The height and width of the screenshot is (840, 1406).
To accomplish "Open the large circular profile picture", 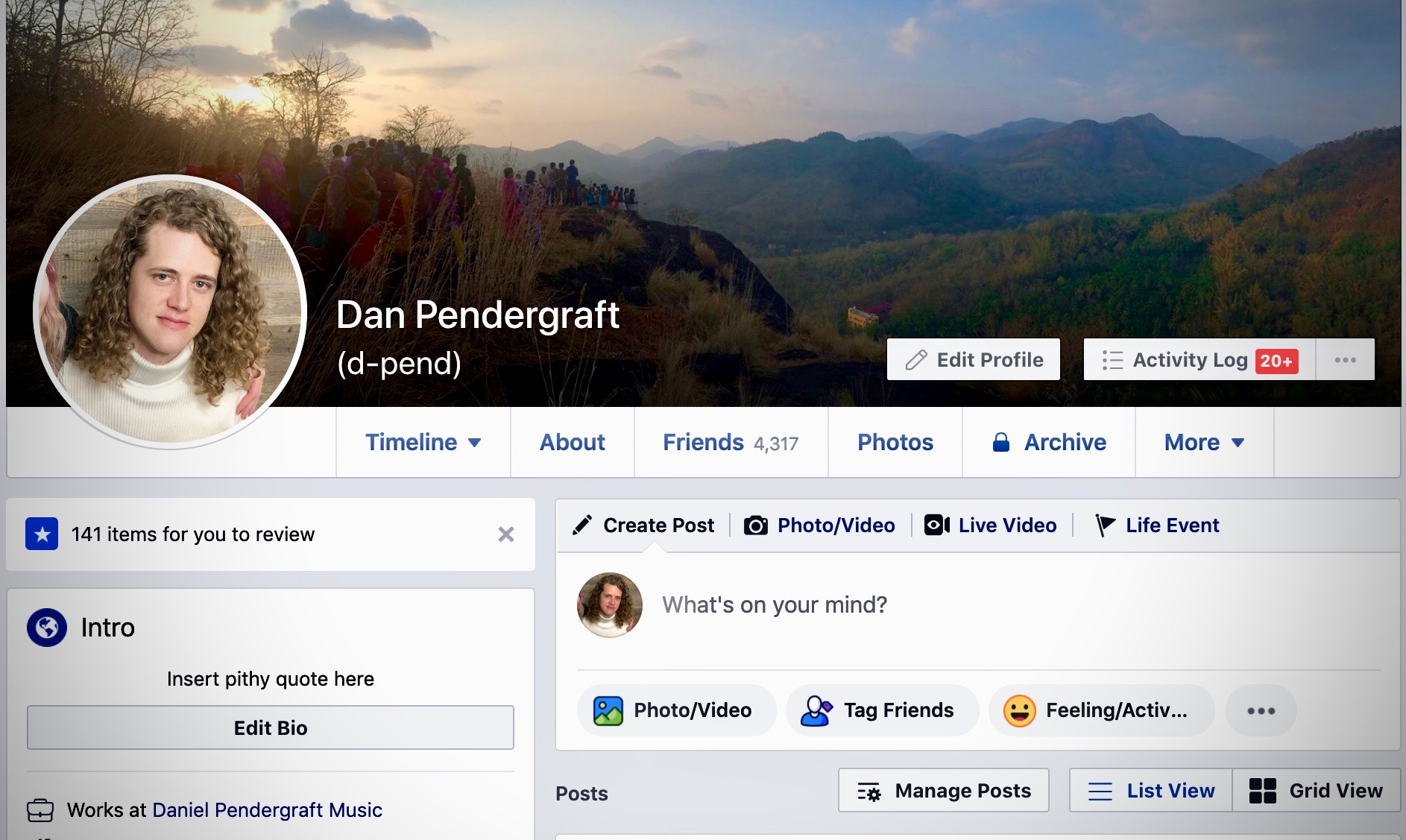I will click(x=170, y=312).
